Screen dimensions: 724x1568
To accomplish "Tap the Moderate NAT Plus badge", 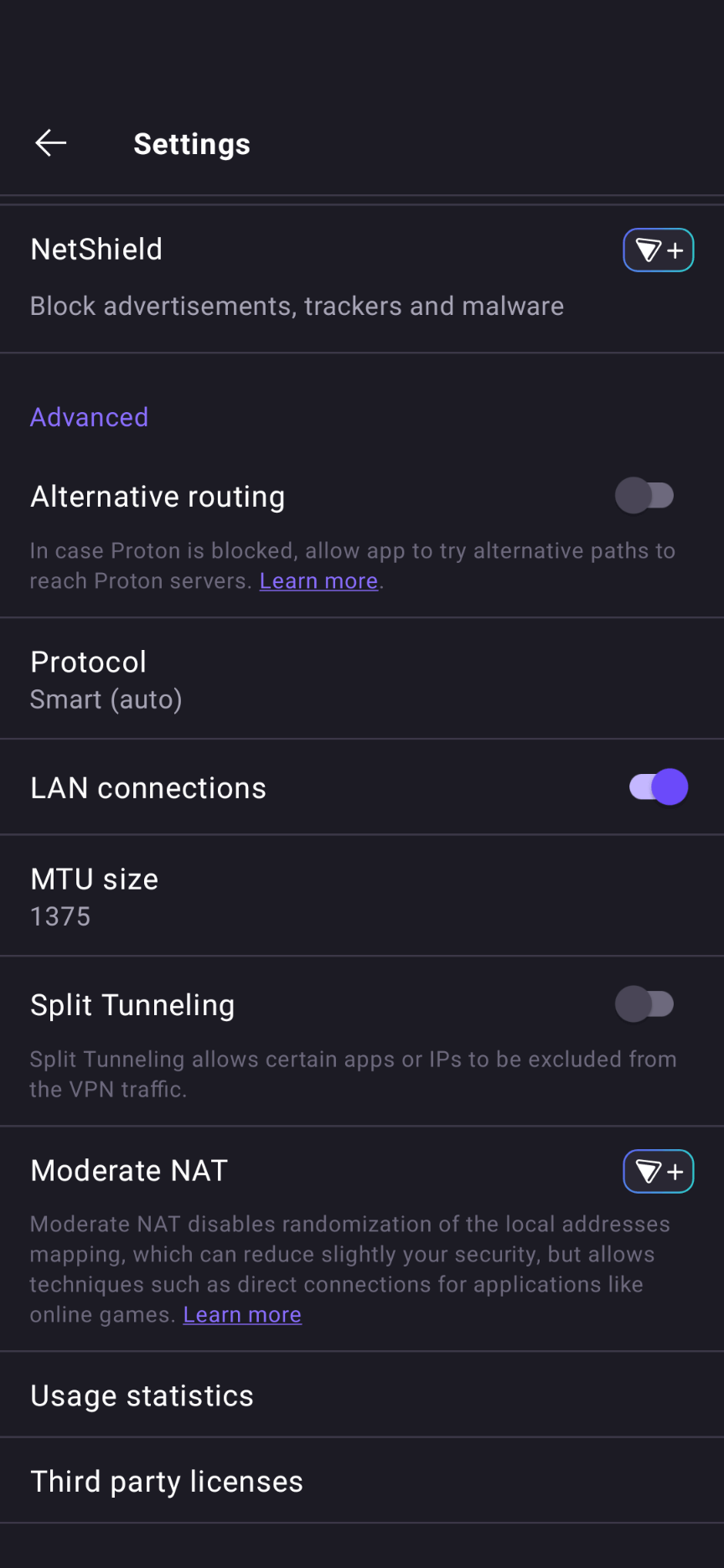I will click(658, 1171).
